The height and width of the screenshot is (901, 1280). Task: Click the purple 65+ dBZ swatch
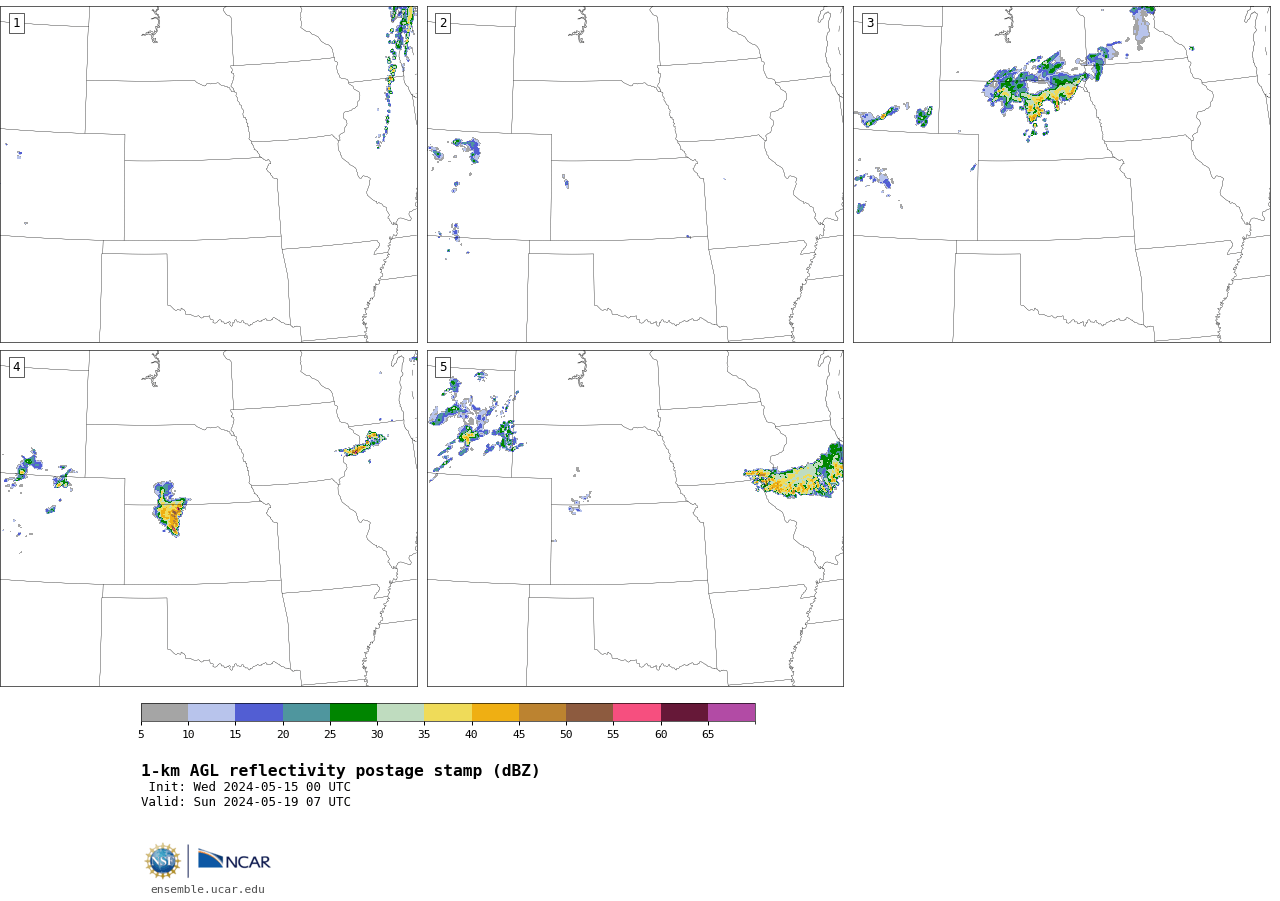click(732, 713)
